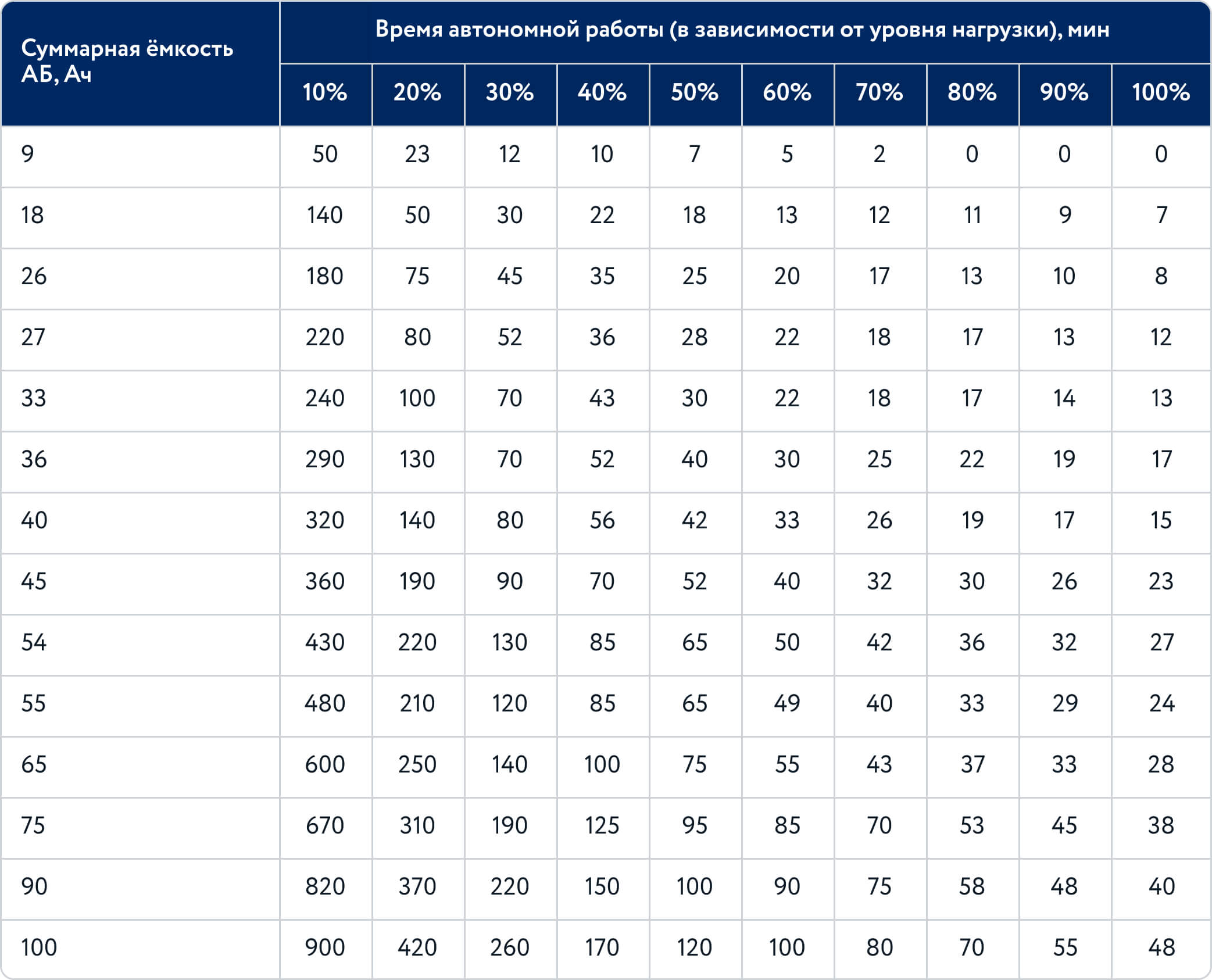The height and width of the screenshot is (980, 1212).
Task: Click value 420 in the 100 Ач row
Action: [x=417, y=947]
